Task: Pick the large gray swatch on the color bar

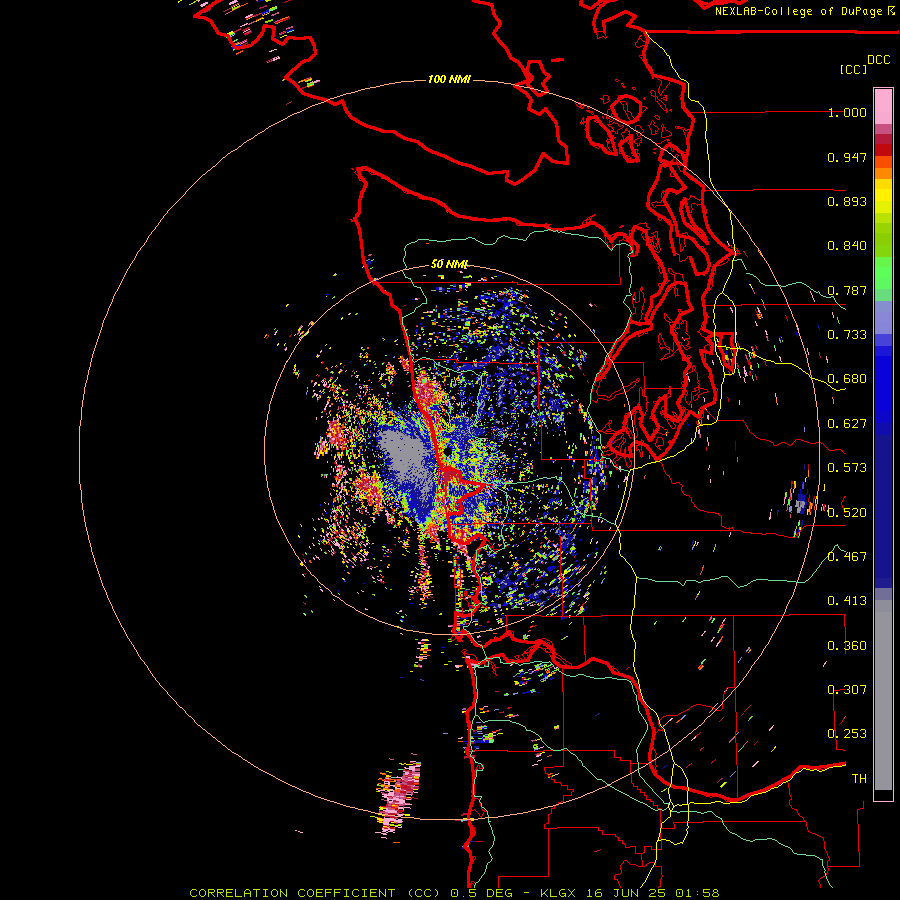Action: click(x=883, y=695)
